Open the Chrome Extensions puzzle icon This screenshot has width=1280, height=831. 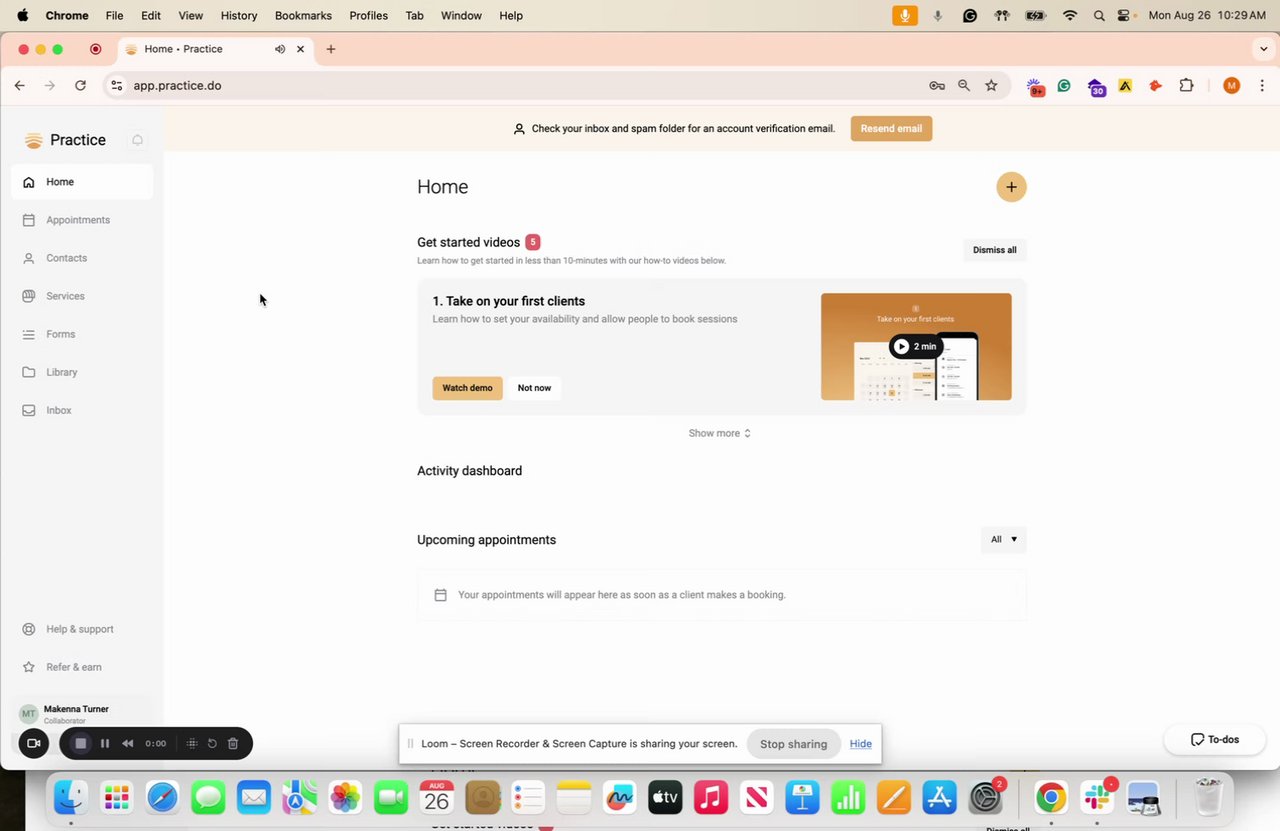pyautogui.click(x=1187, y=85)
